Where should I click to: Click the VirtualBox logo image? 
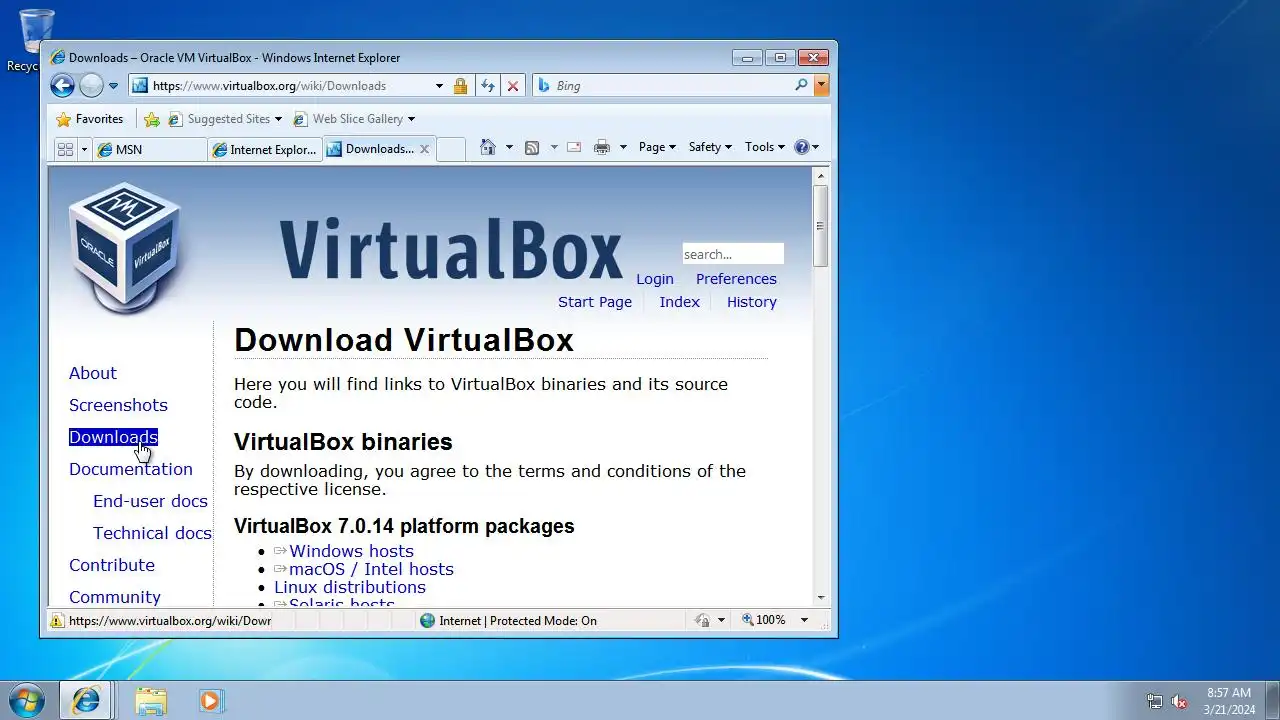pyautogui.click(x=125, y=247)
